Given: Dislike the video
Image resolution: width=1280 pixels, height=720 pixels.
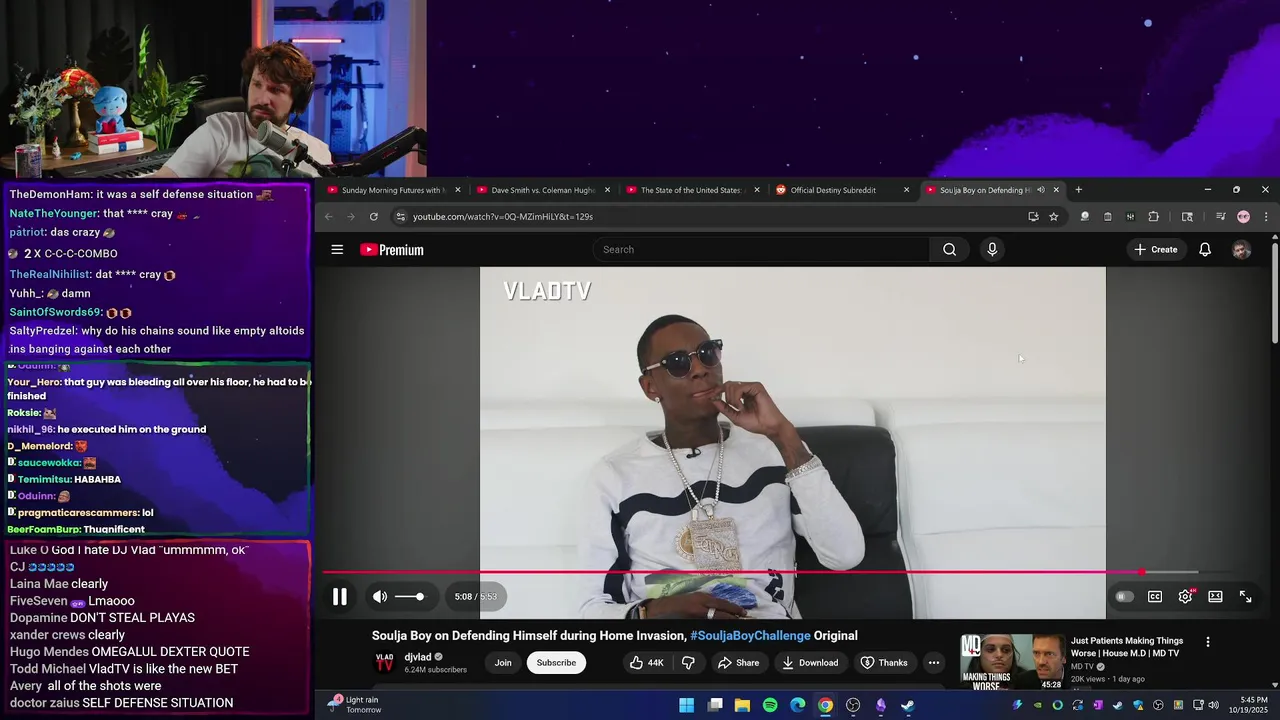Looking at the screenshot, I should 688,663.
